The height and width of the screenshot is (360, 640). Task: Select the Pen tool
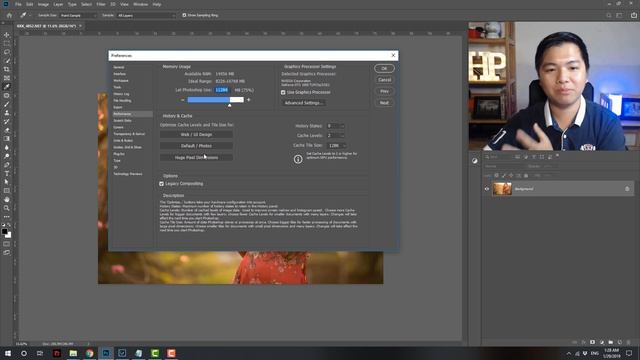7,165
